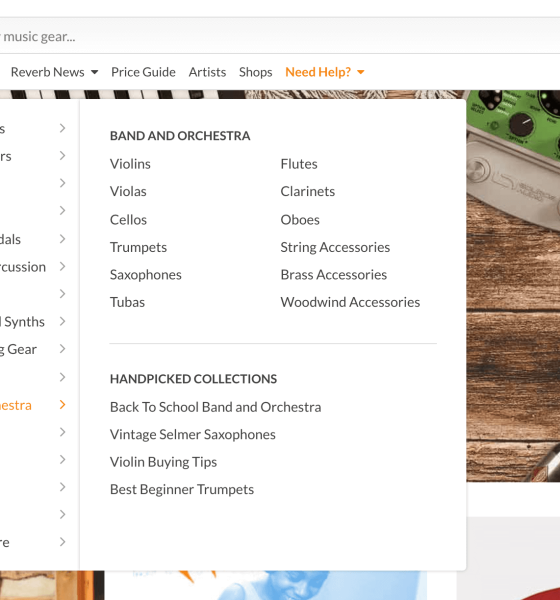Go to the Artists page
The width and height of the screenshot is (560, 600).
coord(207,72)
